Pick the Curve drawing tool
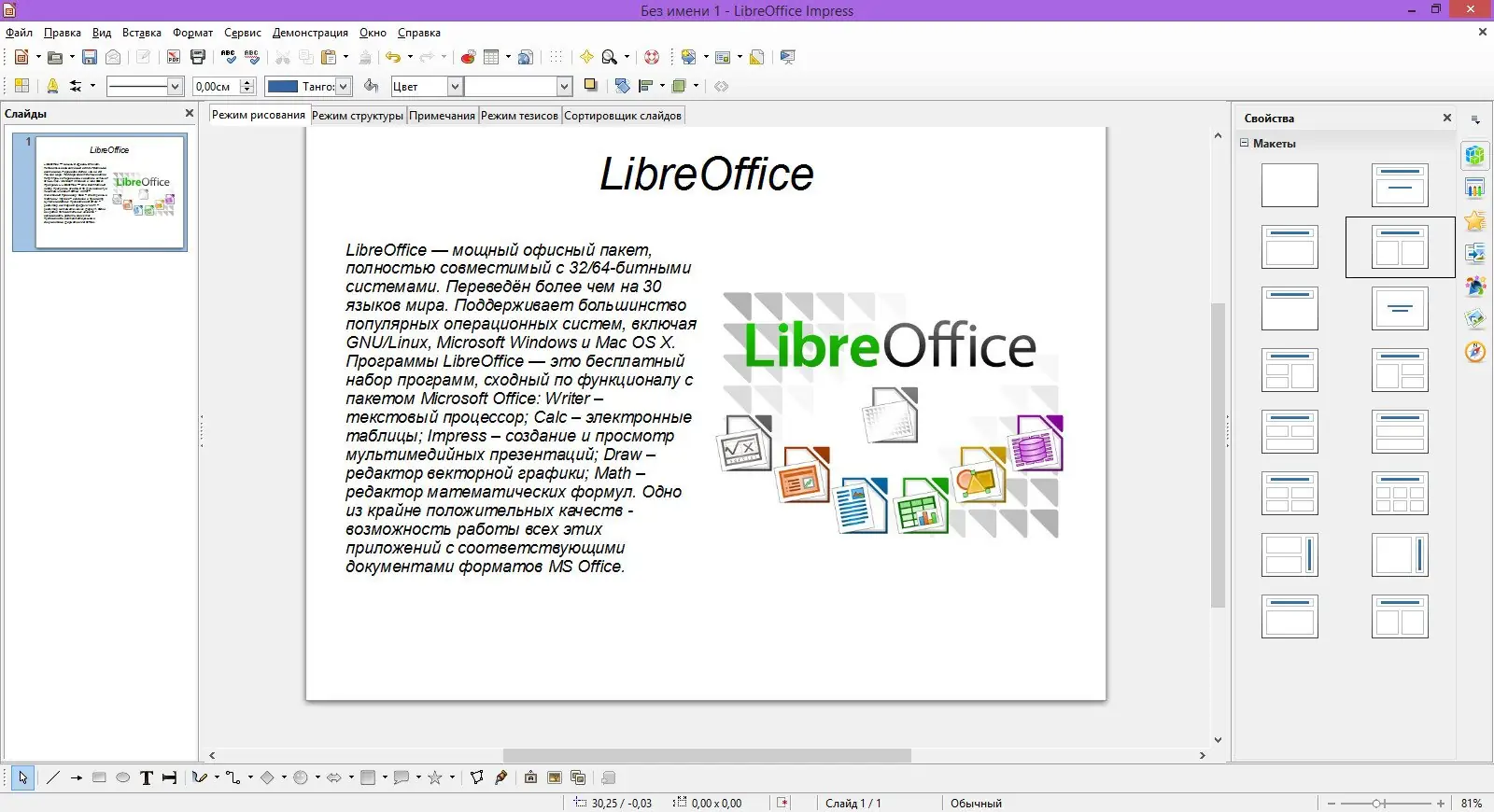1494x812 pixels. 200,777
